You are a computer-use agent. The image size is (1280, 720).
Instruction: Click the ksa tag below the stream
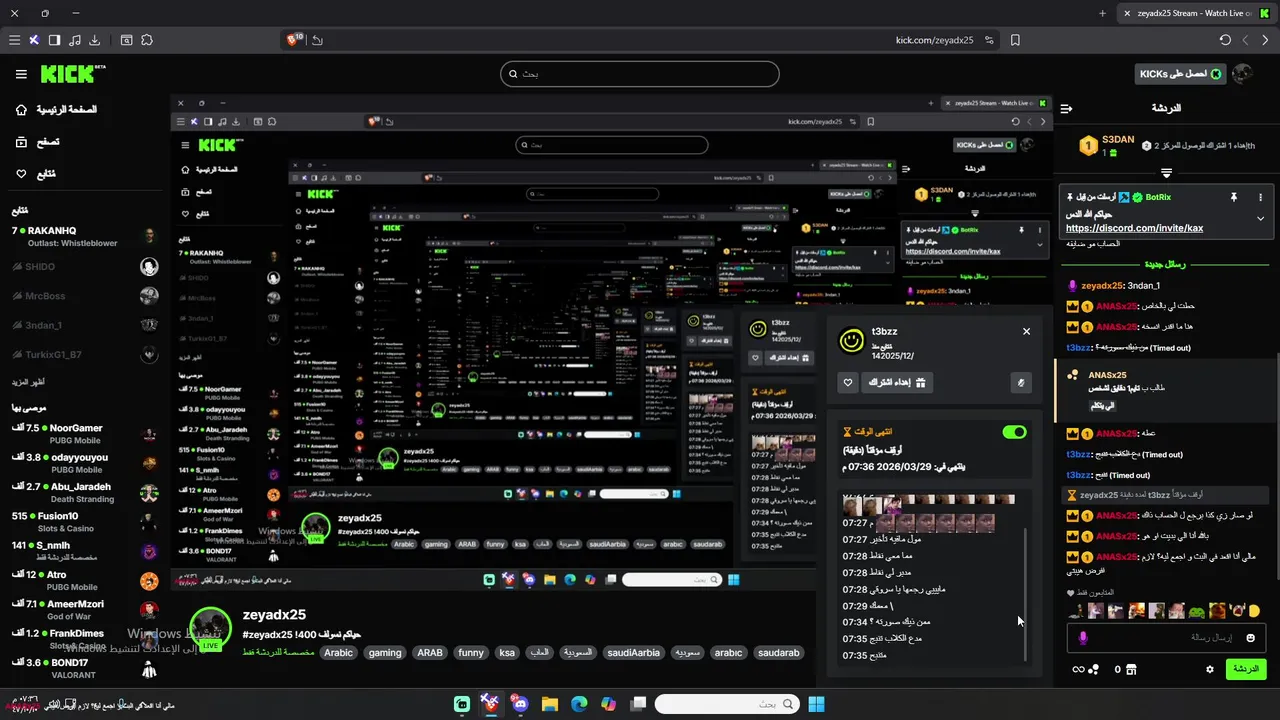coord(507,652)
